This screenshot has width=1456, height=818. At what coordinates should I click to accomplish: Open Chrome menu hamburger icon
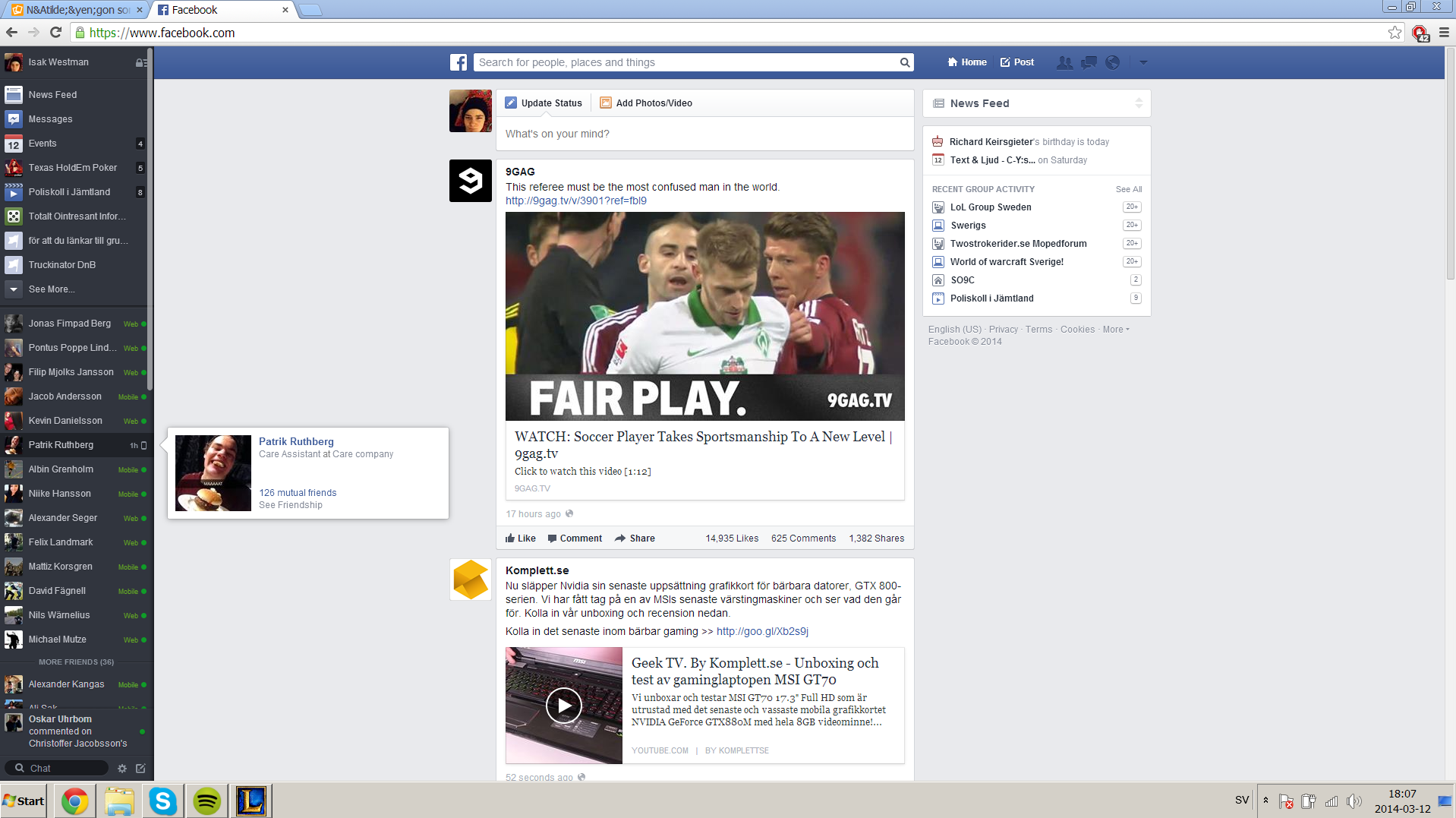coord(1444,33)
